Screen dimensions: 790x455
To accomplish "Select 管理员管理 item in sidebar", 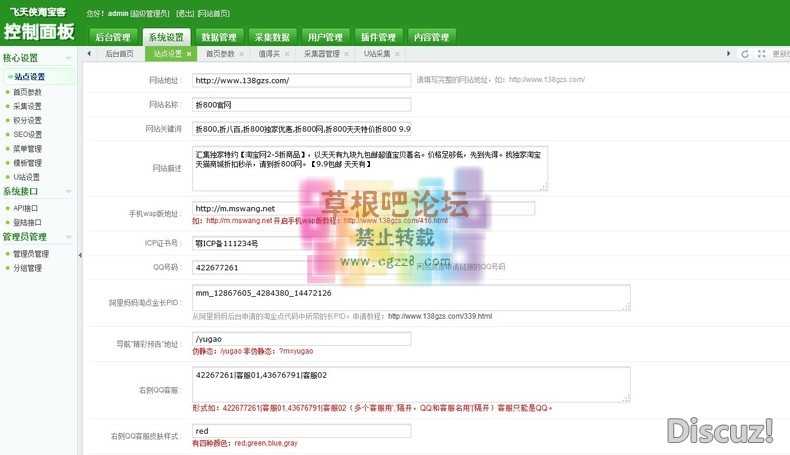I will [x=31, y=253].
